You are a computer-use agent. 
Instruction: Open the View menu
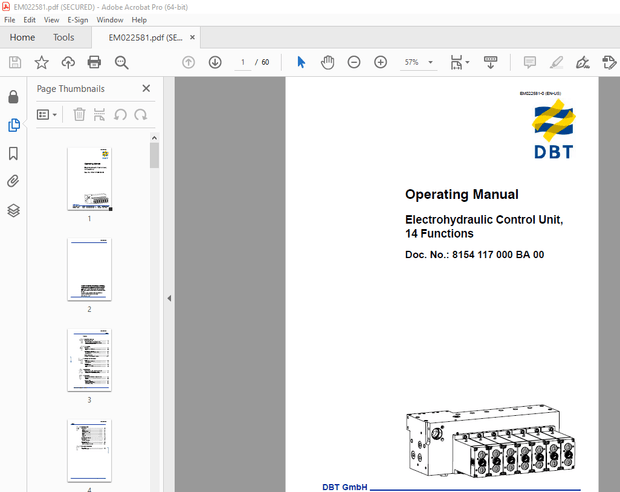(51, 20)
